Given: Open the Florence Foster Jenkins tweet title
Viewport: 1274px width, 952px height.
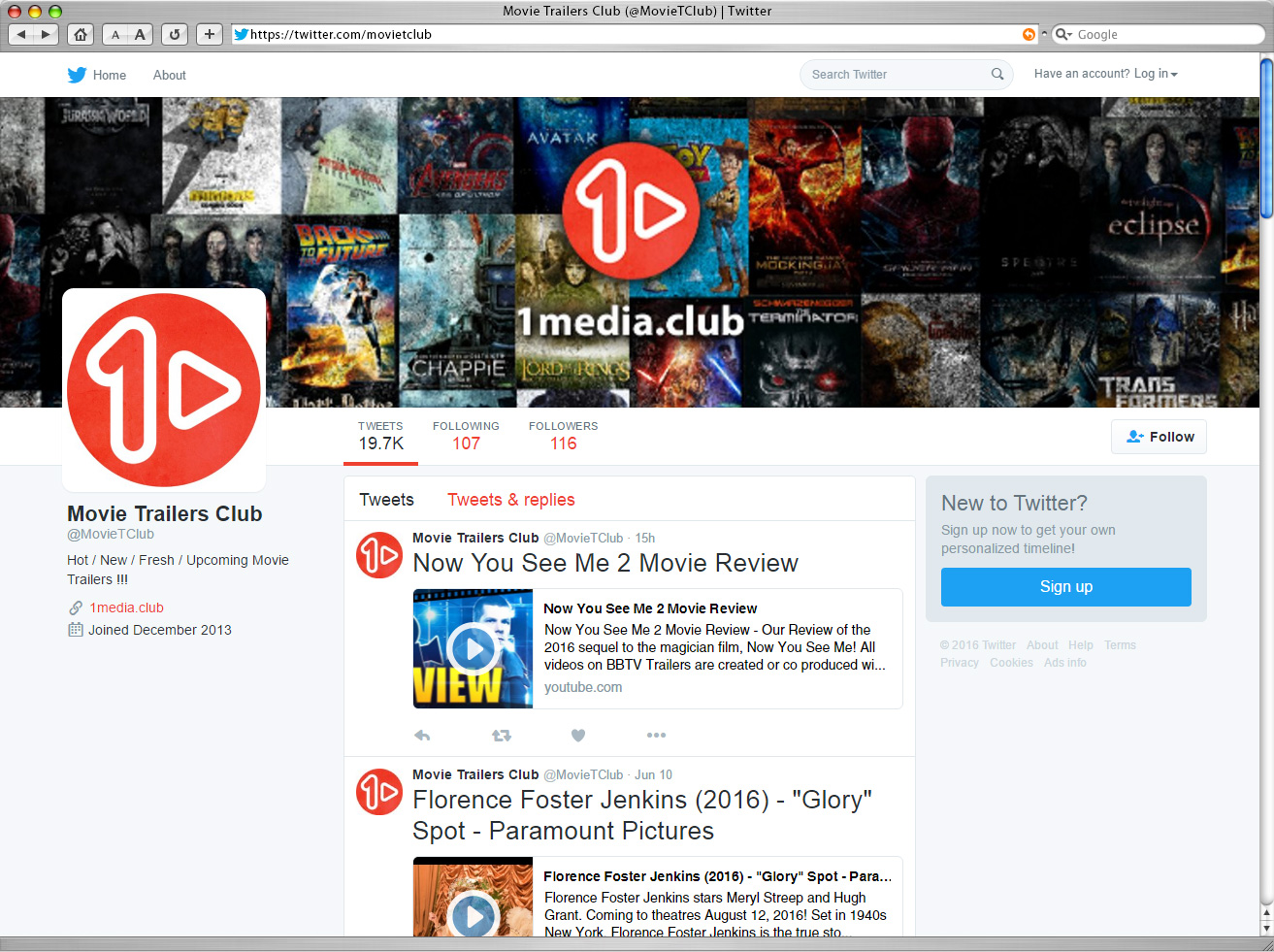Looking at the screenshot, I should click(x=642, y=815).
